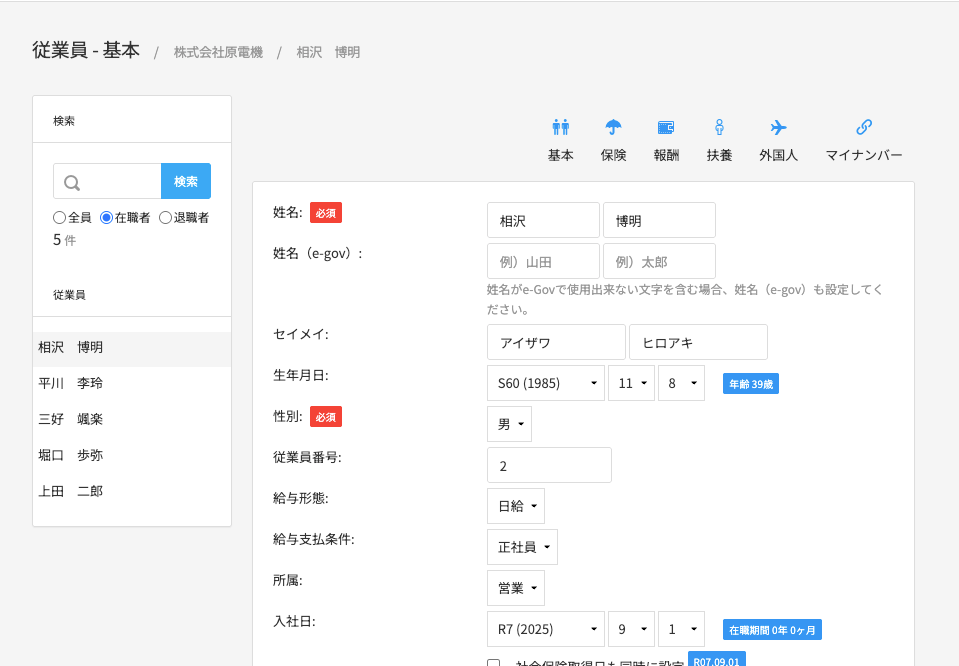
Task: Click the e-gov 名 field 例）太郎
Action: pyautogui.click(x=659, y=261)
